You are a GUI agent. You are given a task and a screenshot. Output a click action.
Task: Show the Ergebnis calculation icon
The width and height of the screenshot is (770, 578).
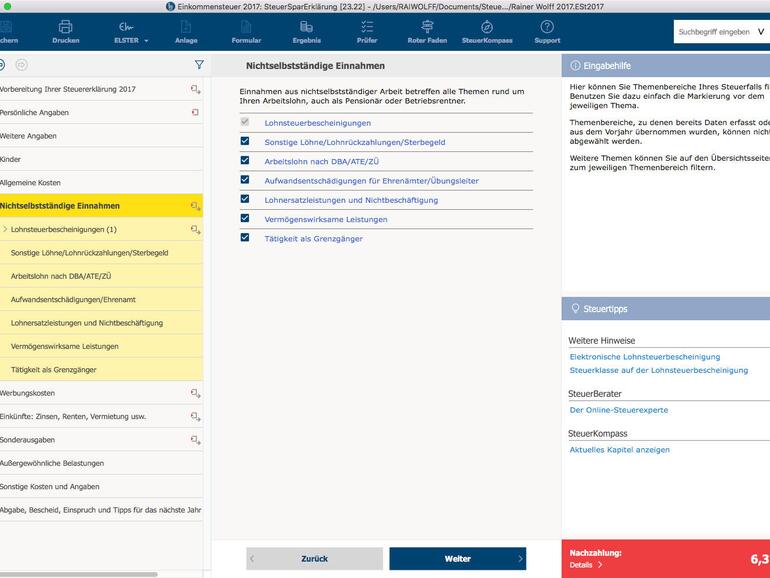306,27
